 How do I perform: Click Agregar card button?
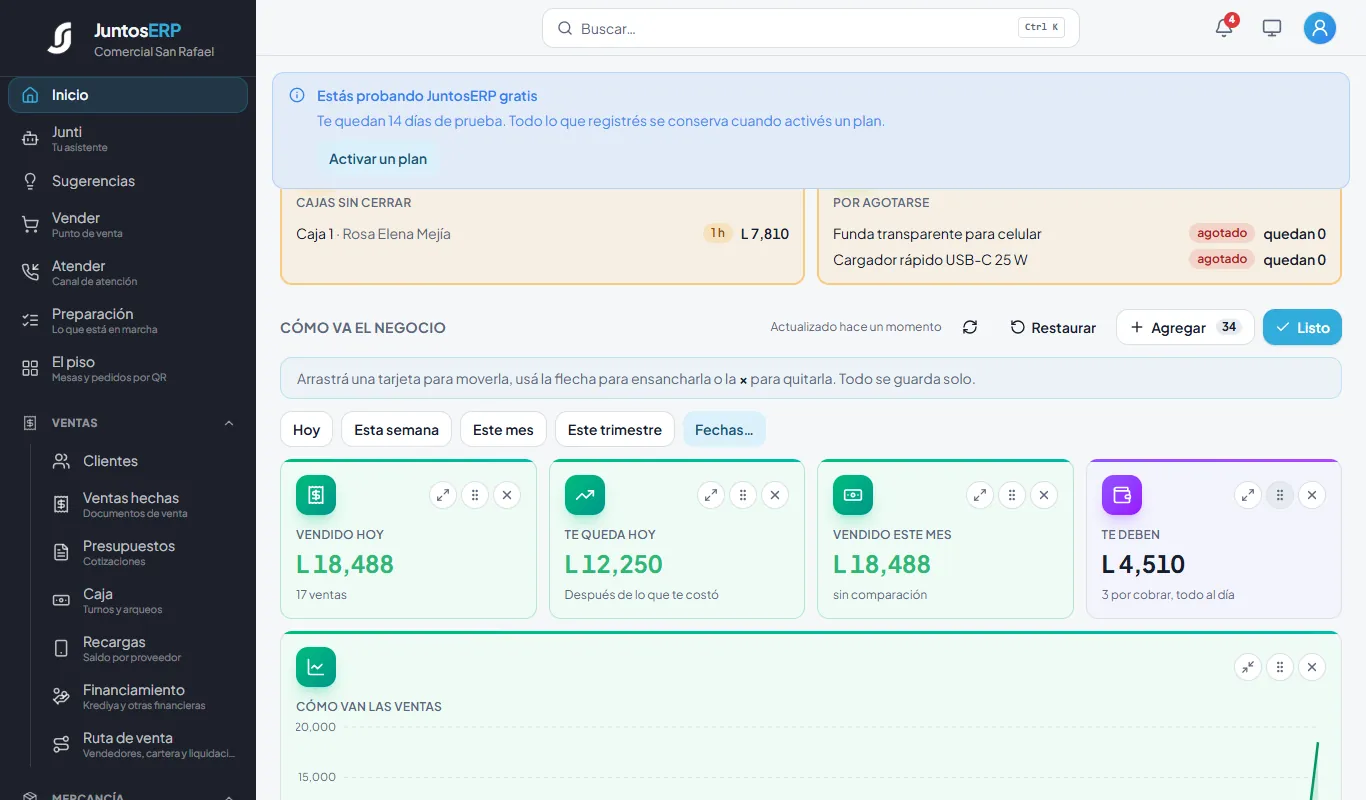coord(1185,327)
